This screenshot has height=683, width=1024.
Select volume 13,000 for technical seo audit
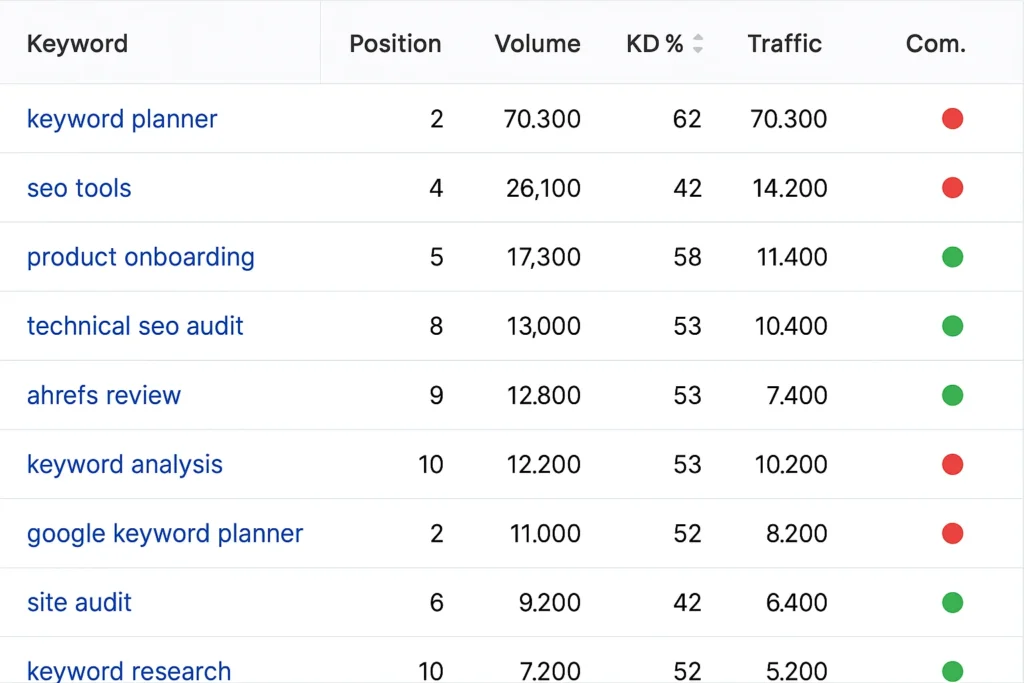[544, 326]
